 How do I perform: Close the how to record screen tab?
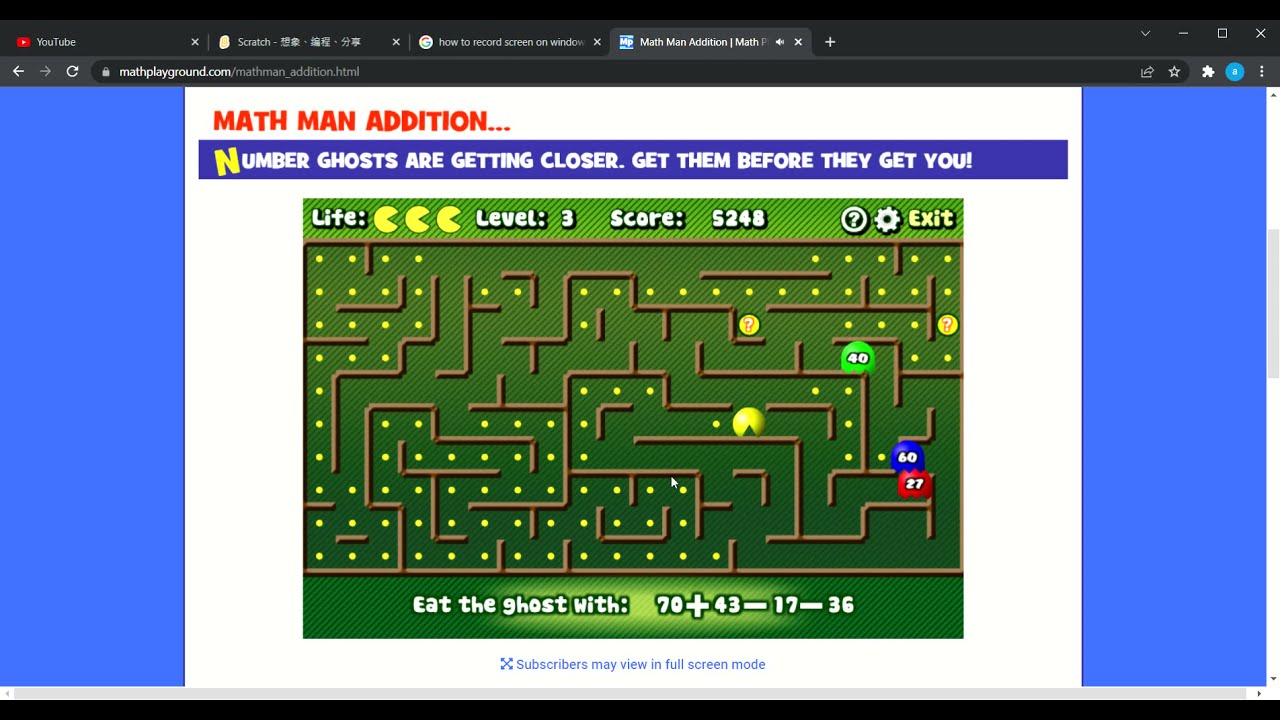coord(597,42)
